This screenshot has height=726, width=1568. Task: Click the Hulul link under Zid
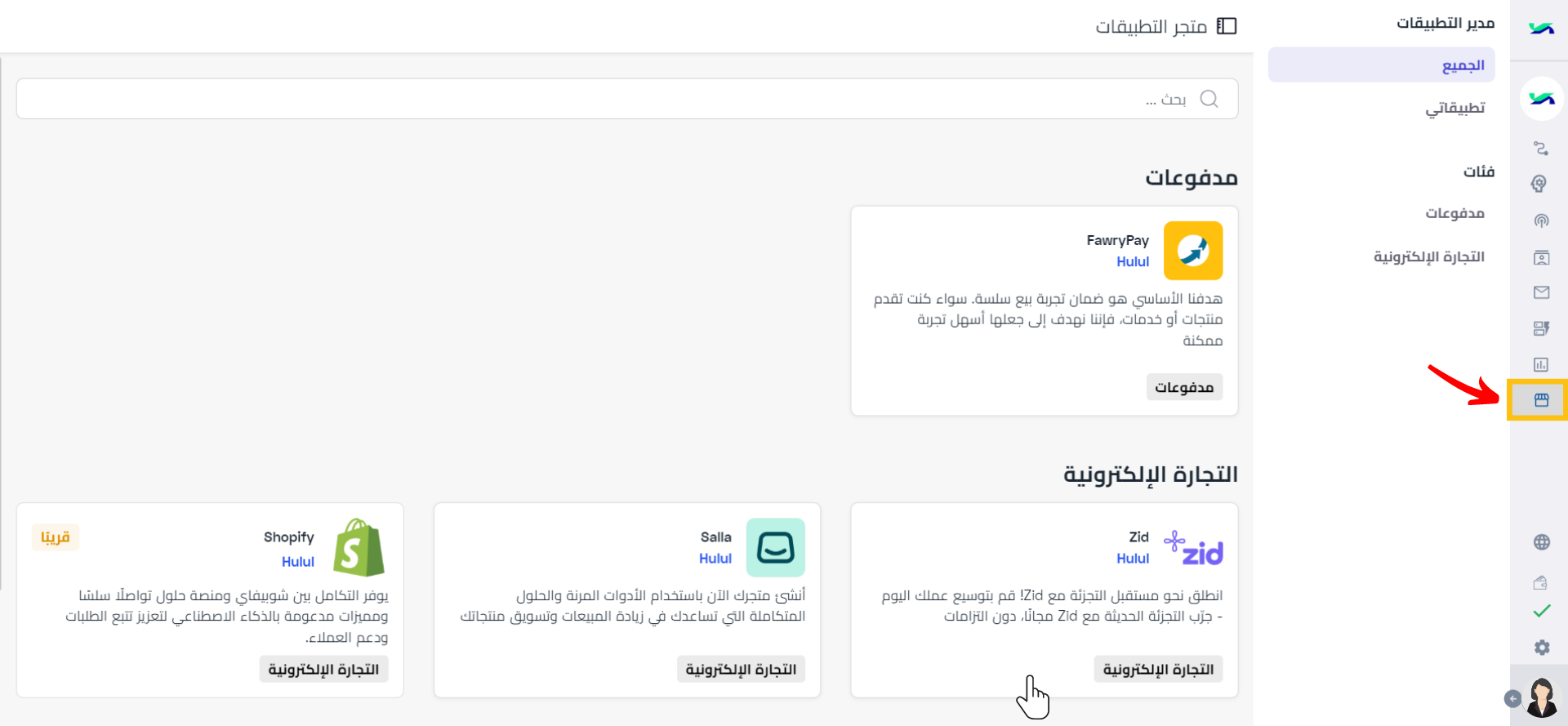[x=1133, y=559]
